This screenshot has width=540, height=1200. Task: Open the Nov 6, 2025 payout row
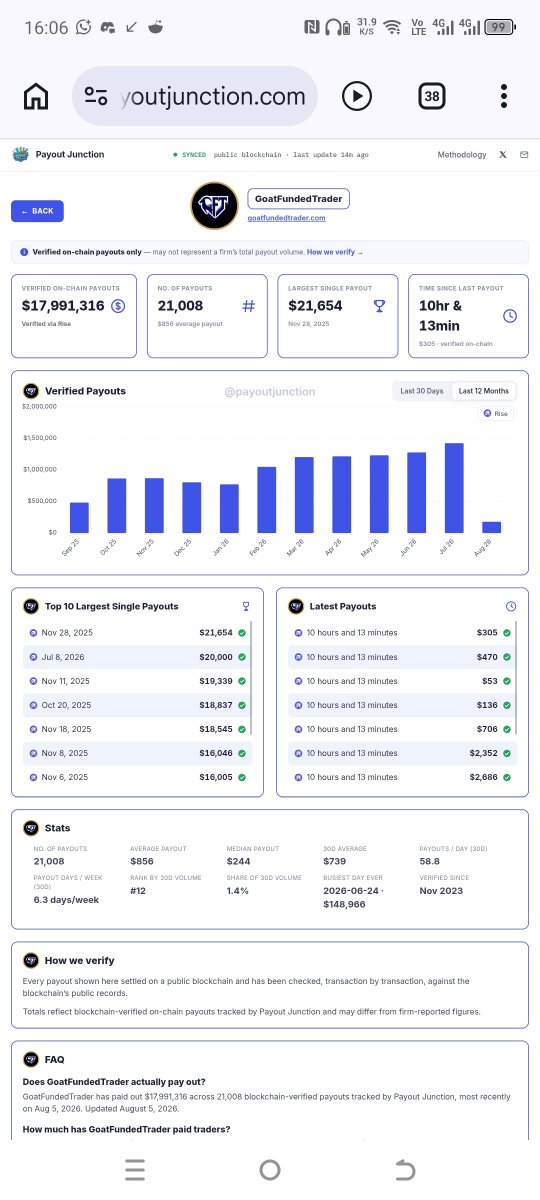pos(137,777)
